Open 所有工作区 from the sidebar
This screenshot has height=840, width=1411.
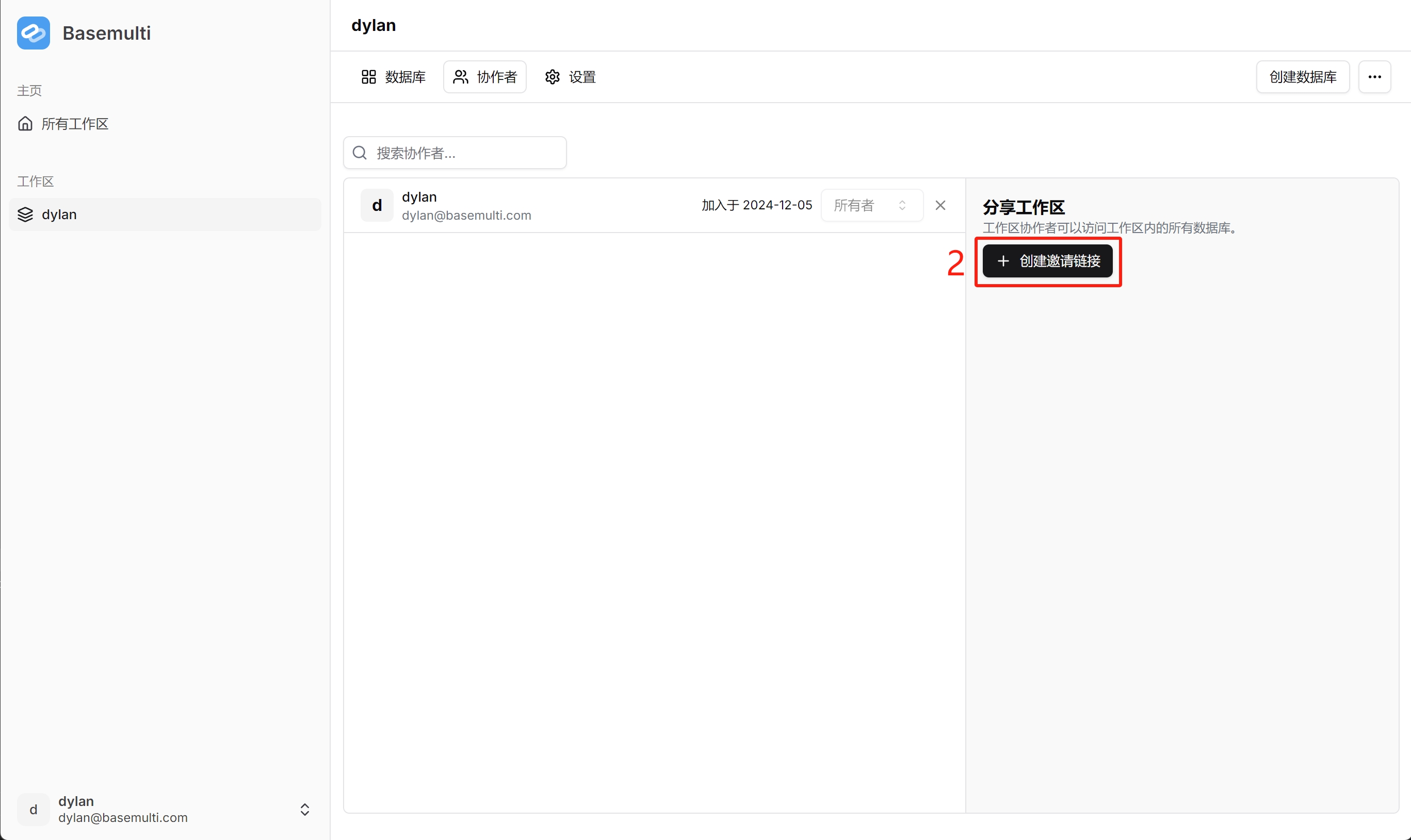(165, 123)
